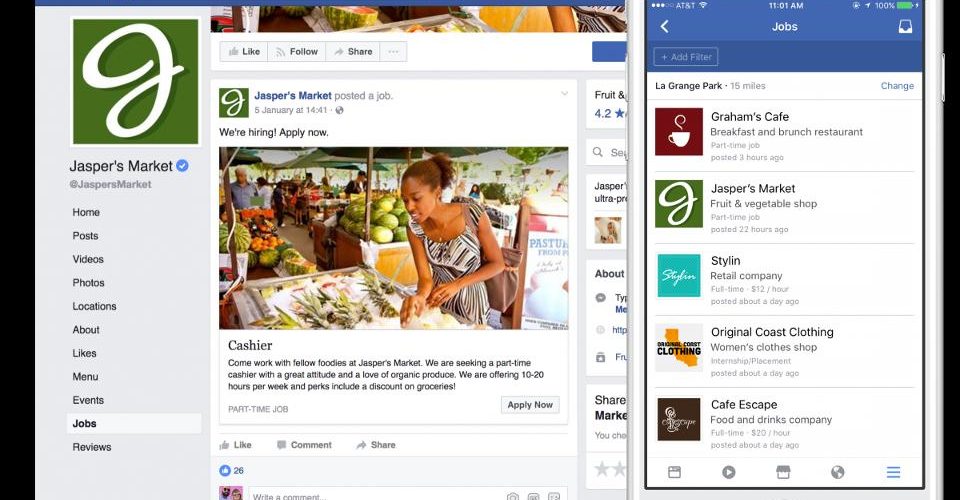Tap Change next to La Grange Park
The width and height of the screenshot is (960, 500).
click(897, 86)
